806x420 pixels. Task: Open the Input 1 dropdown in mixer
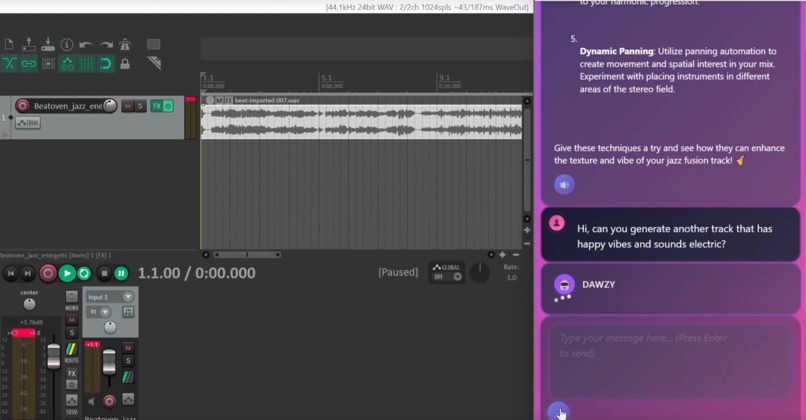tap(110, 297)
